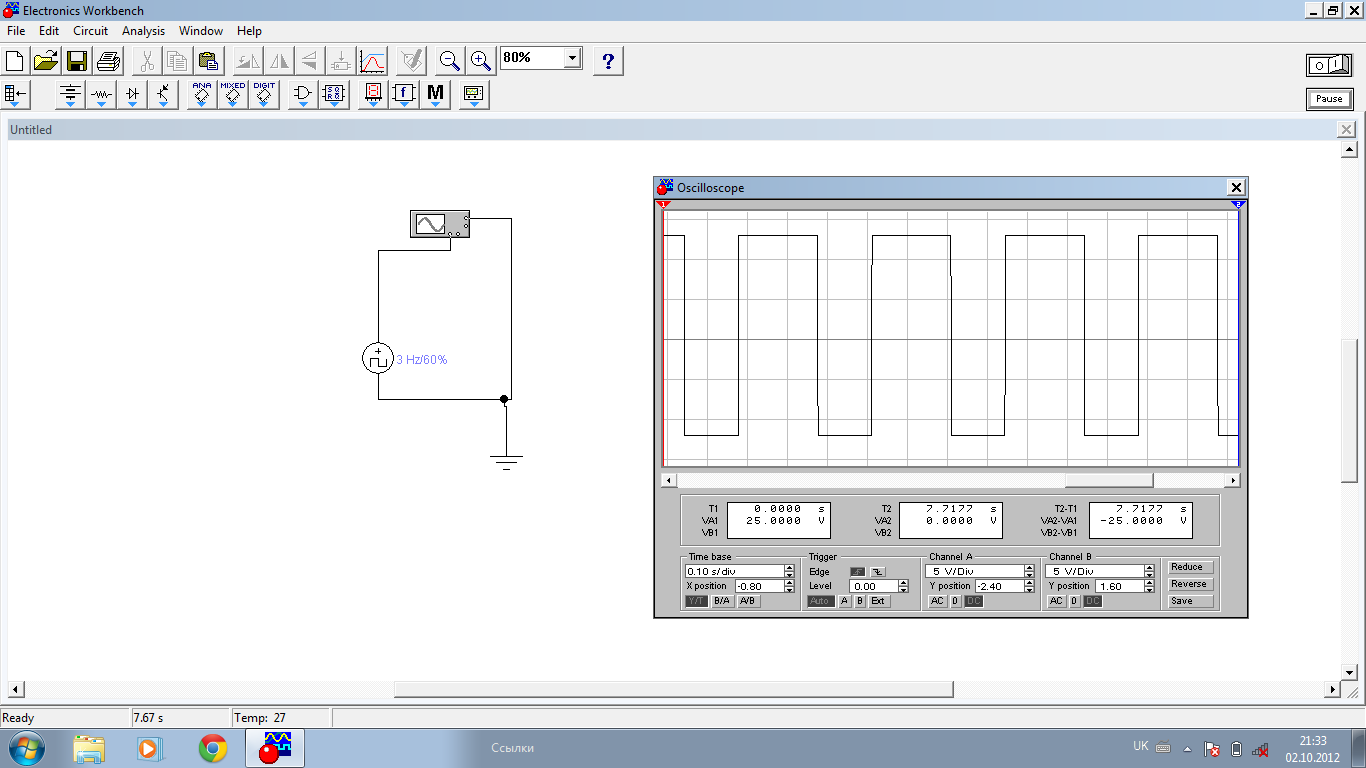Open the Controls parts bin
Viewport: 1366px width, 768px height.
[404, 96]
